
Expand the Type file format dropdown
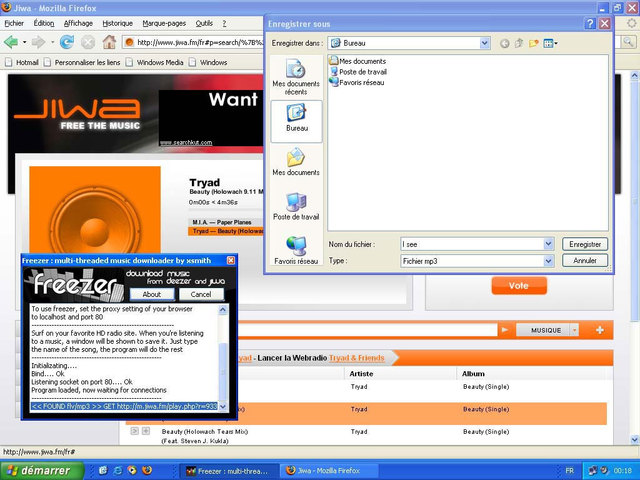(548, 261)
